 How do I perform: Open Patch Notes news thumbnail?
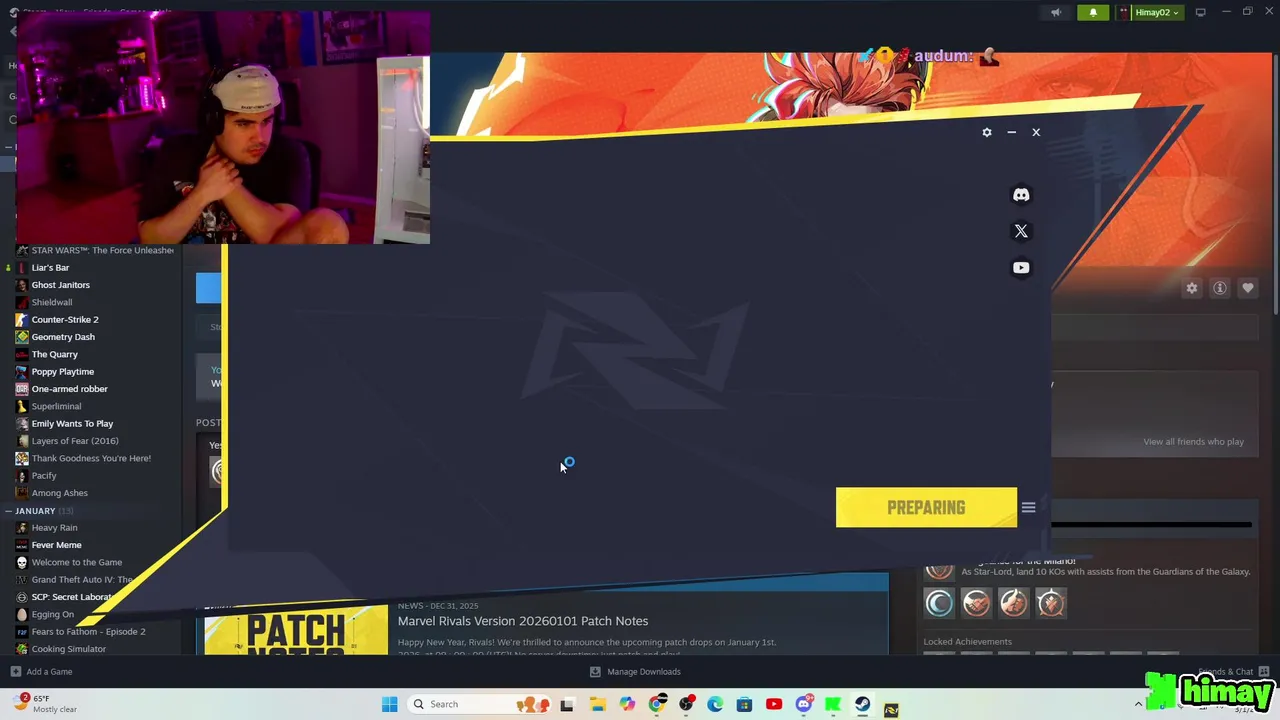click(296, 630)
